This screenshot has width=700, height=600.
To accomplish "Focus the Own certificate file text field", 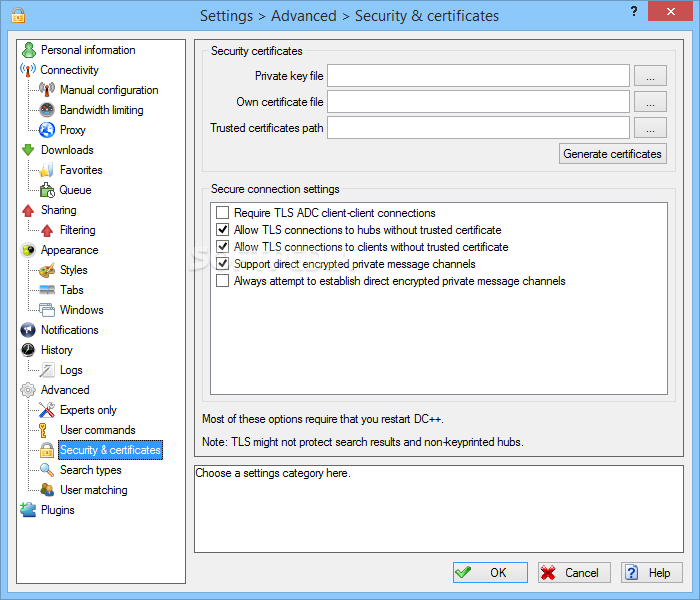I will pyautogui.click(x=478, y=102).
